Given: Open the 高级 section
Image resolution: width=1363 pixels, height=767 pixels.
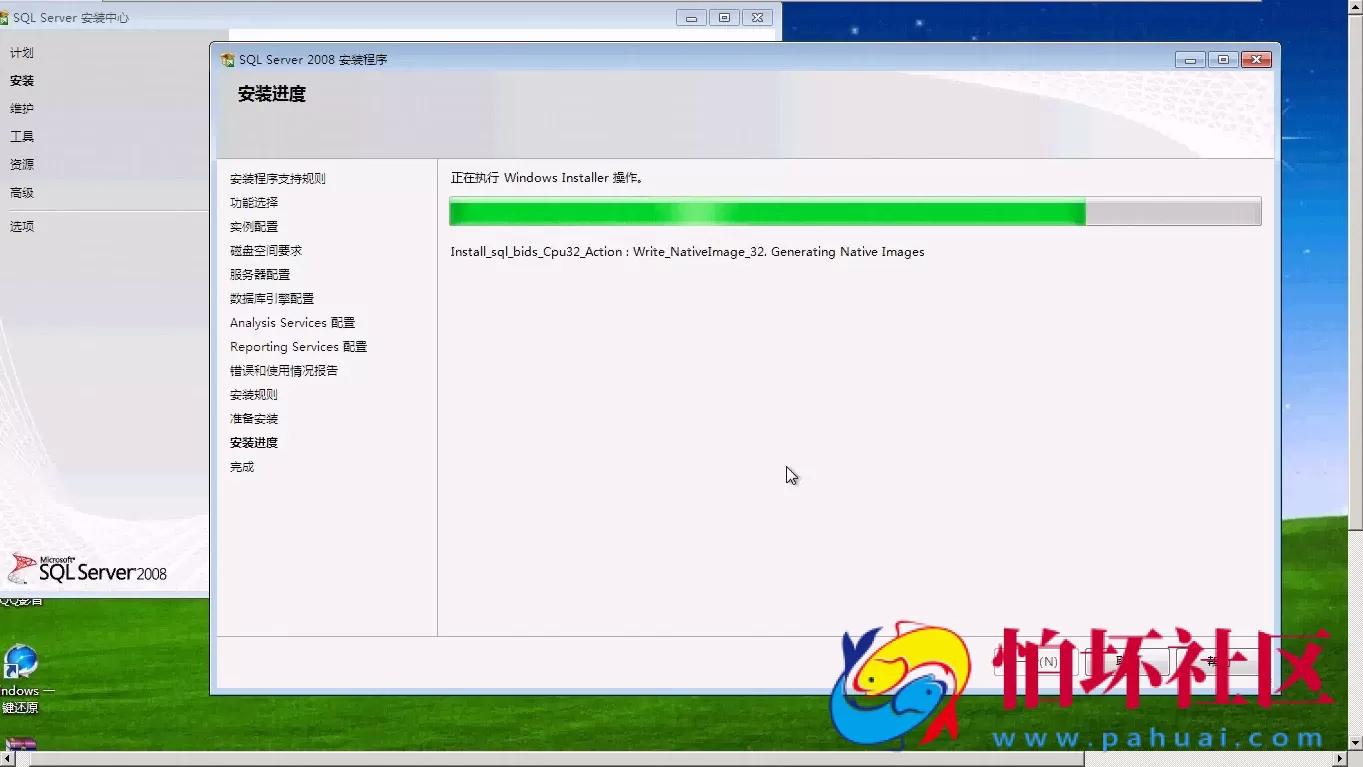Looking at the screenshot, I should pyautogui.click(x=21, y=192).
